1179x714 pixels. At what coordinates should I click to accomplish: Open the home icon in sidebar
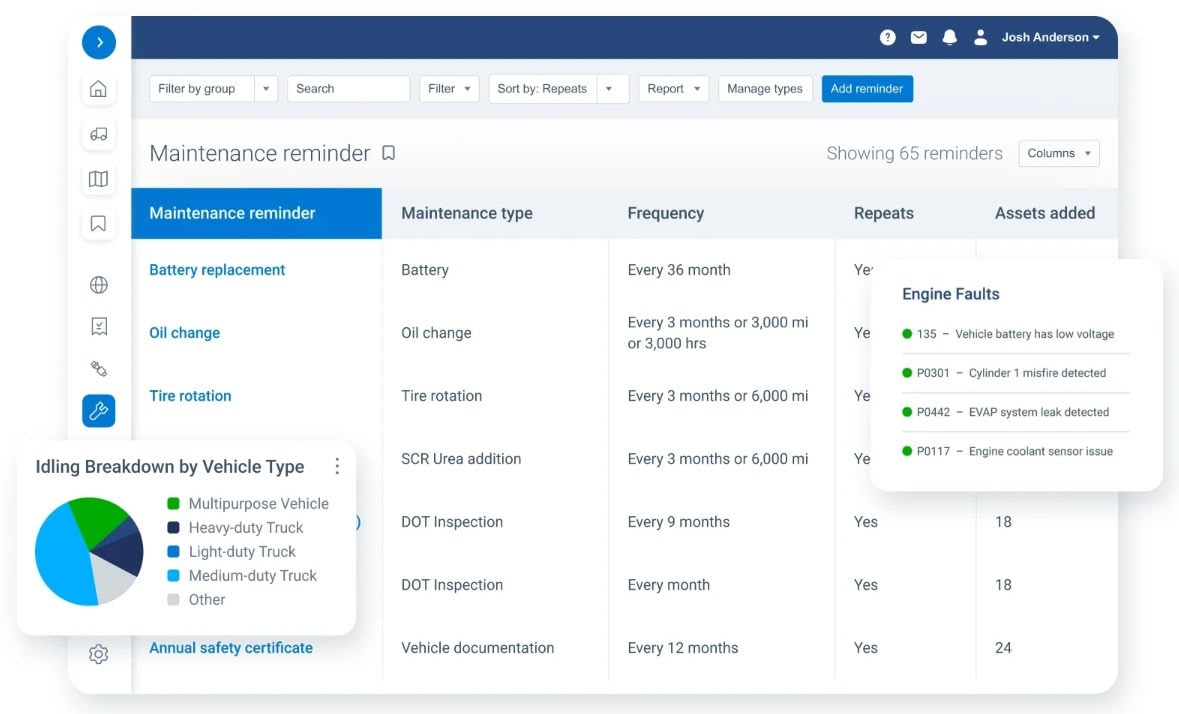[x=98, y=89]
